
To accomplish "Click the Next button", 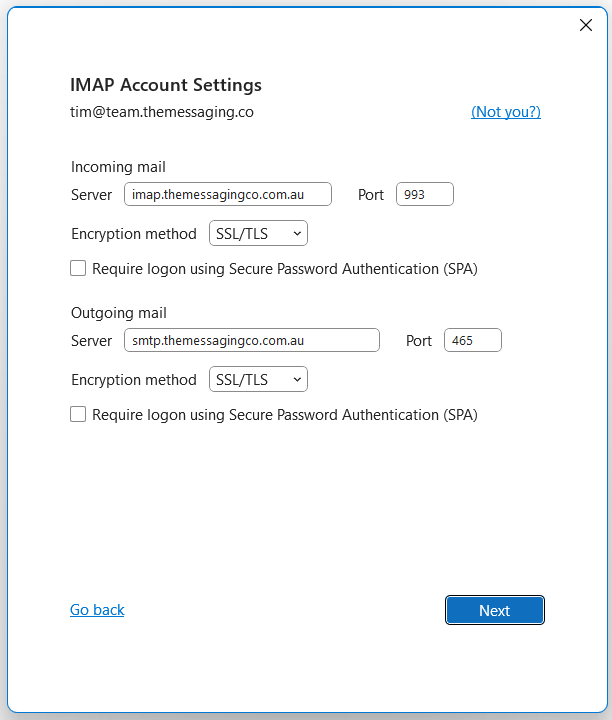I will click(494, 610).
